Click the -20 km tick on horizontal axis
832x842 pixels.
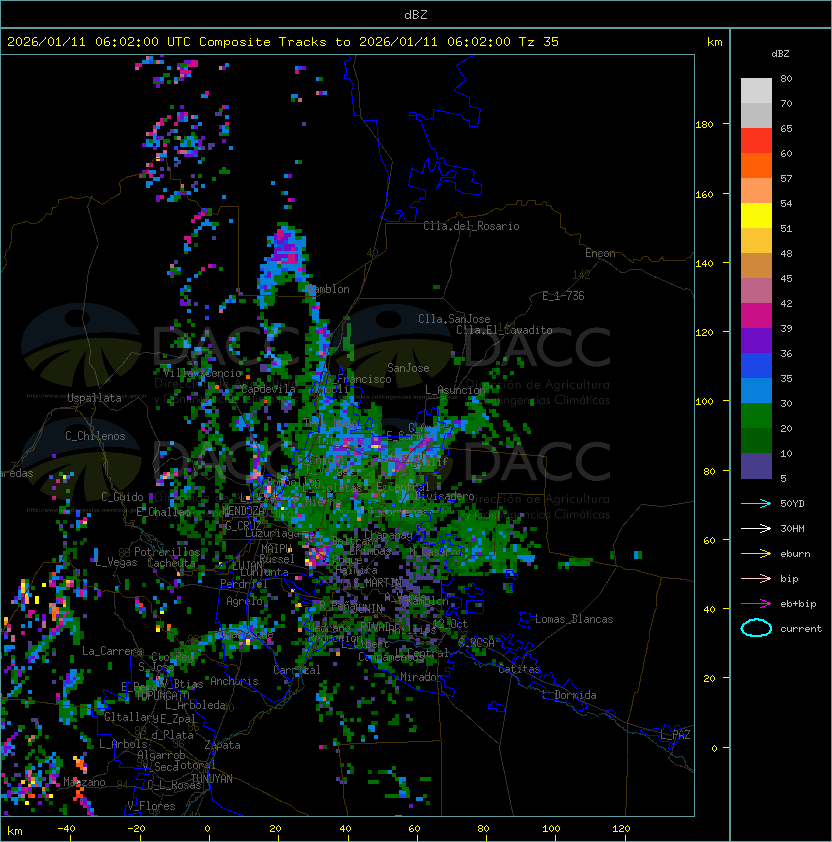pyautogui.click(x=136, y=829)
